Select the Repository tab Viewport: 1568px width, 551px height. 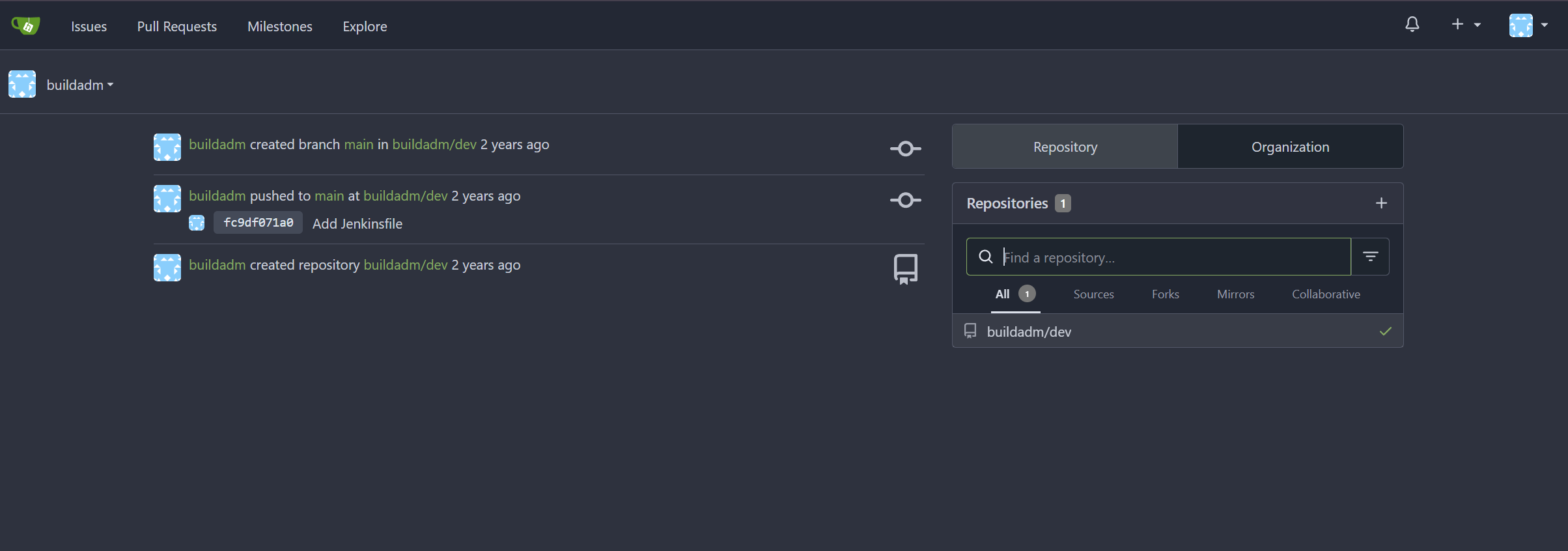1065,147
